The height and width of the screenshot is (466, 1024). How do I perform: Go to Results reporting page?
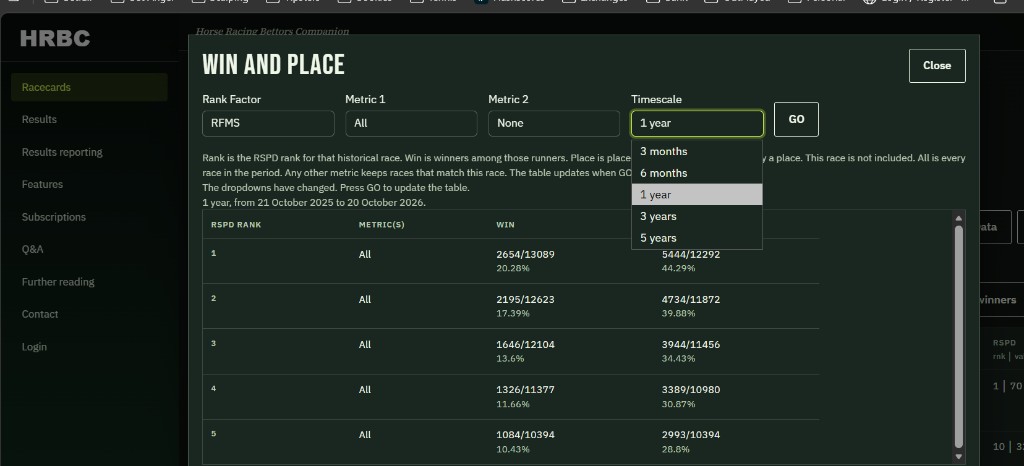coord(62,152)
